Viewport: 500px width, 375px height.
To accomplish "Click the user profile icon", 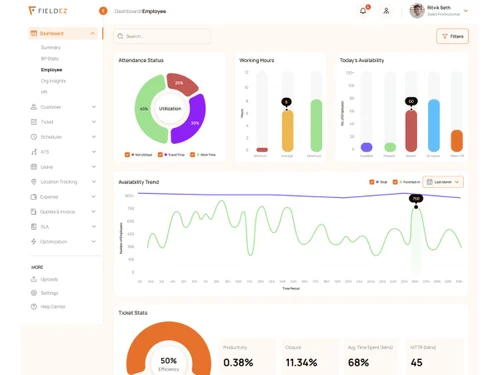I will click(x=386, y=11).
